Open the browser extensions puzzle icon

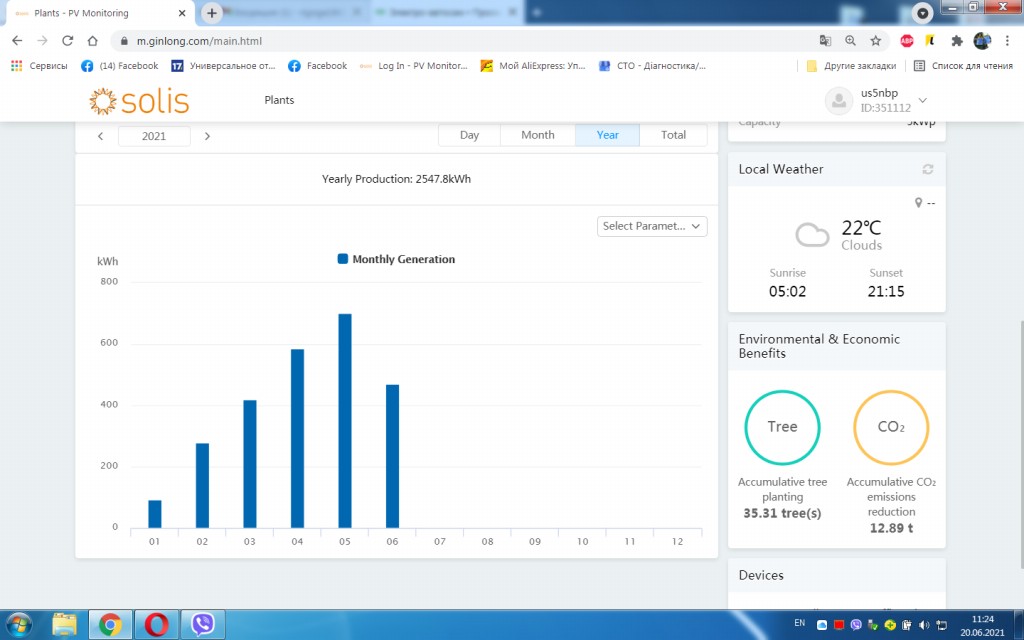tap(956, 41)
